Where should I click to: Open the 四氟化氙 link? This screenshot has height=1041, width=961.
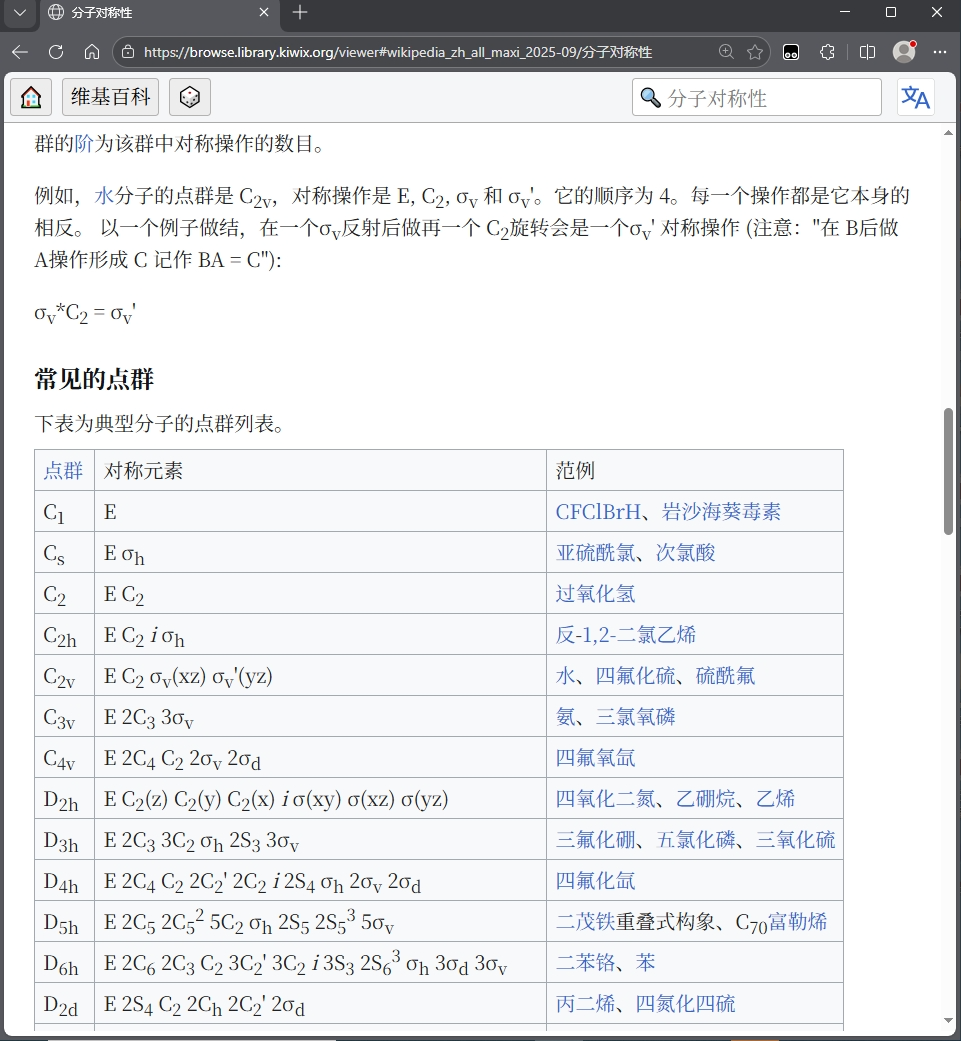(x=595, y=880)
